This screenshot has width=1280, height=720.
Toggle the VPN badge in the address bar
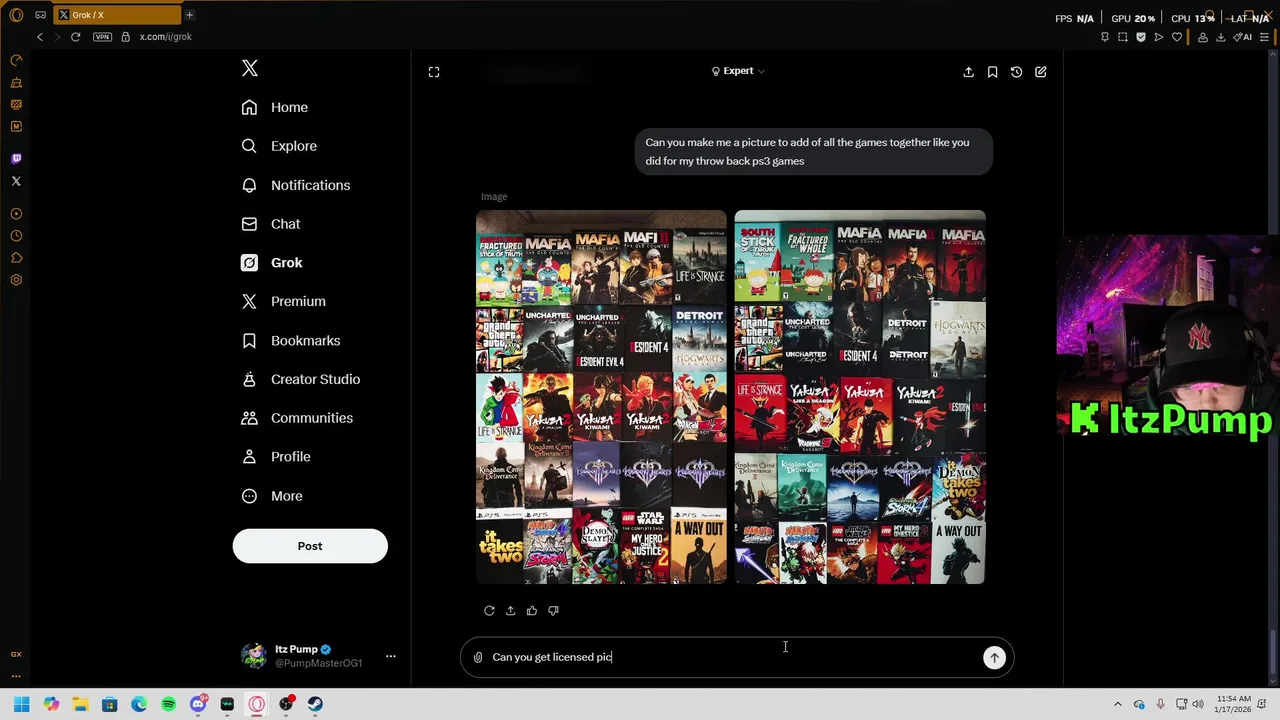102,37
